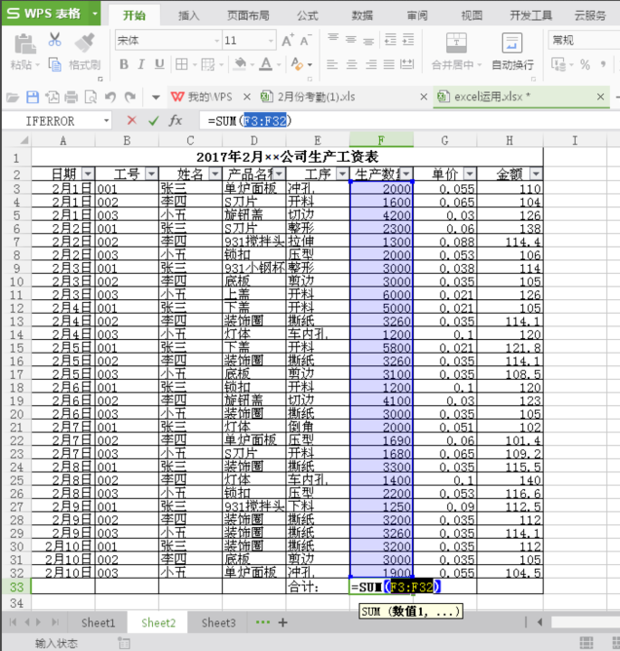Add a new sheet with plus icon
The height and width of the screenshot is (651, 620).
tap(283, 622)
